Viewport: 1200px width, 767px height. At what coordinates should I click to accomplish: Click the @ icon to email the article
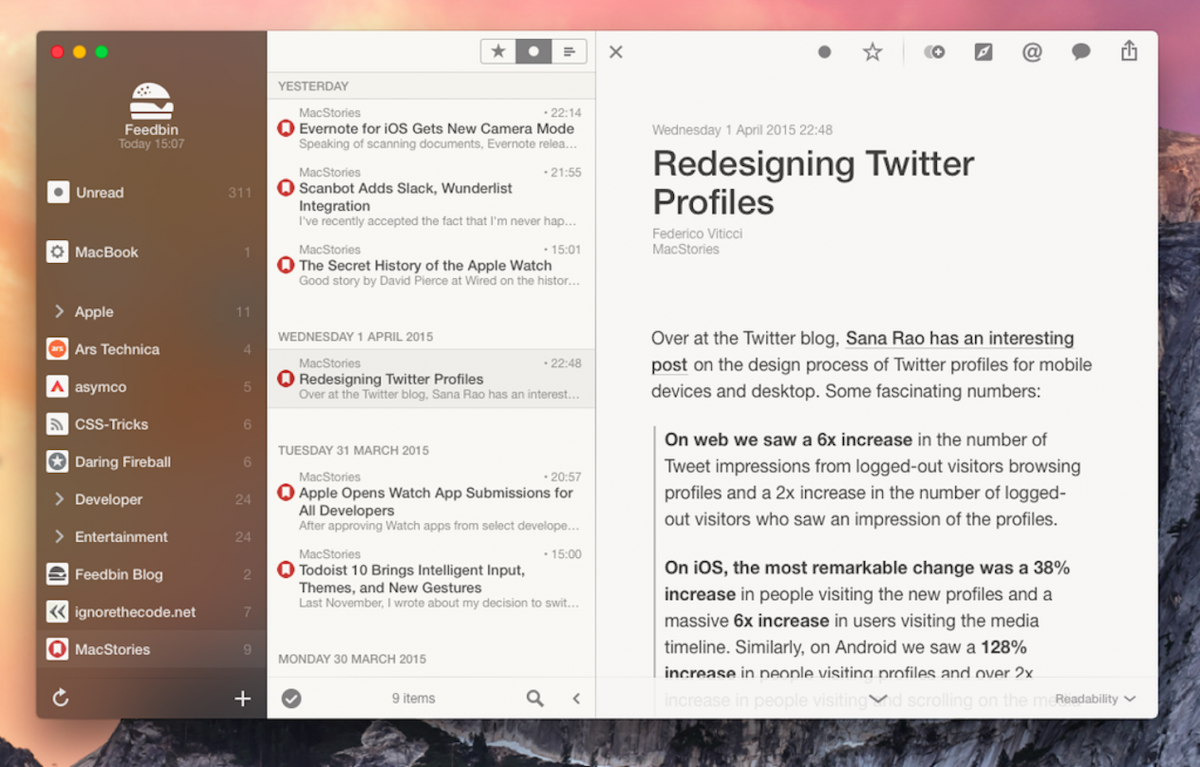(1032, 51)
